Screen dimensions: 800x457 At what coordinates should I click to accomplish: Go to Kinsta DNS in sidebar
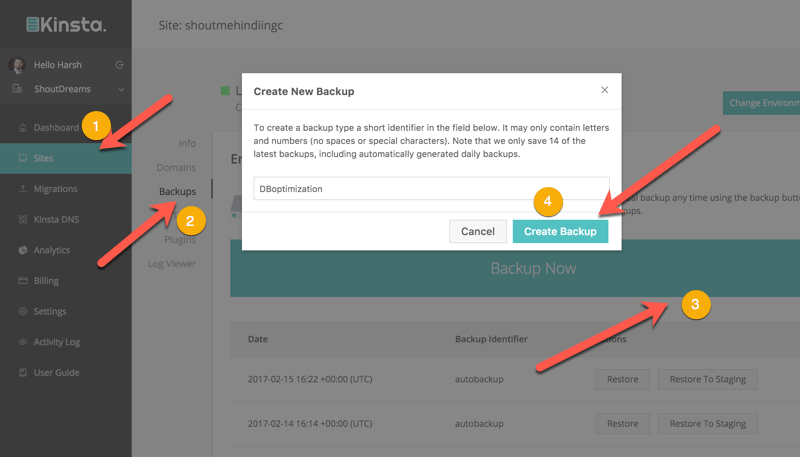coord(56,219)
